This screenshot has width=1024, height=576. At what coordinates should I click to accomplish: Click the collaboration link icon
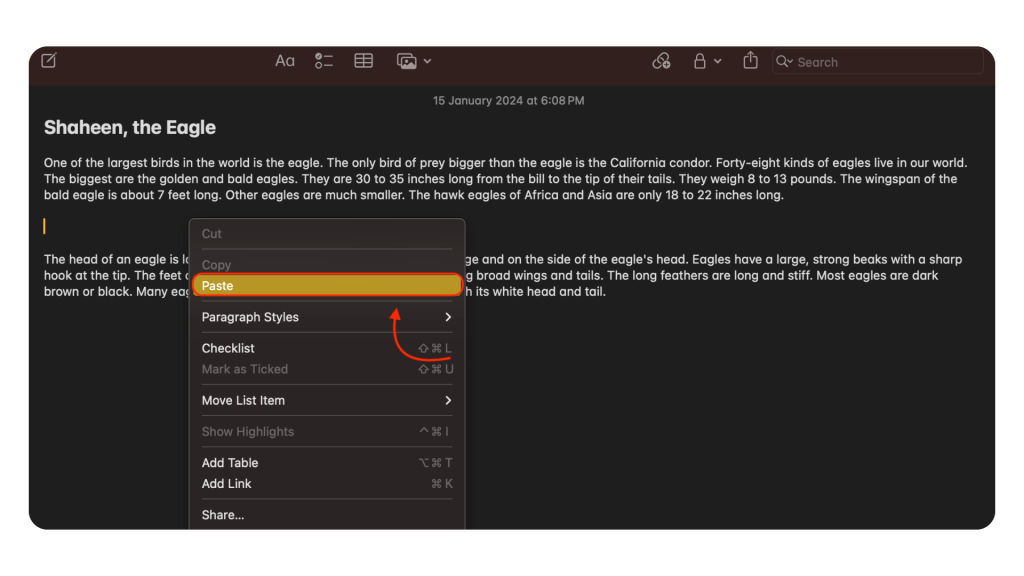coord(661,61)
